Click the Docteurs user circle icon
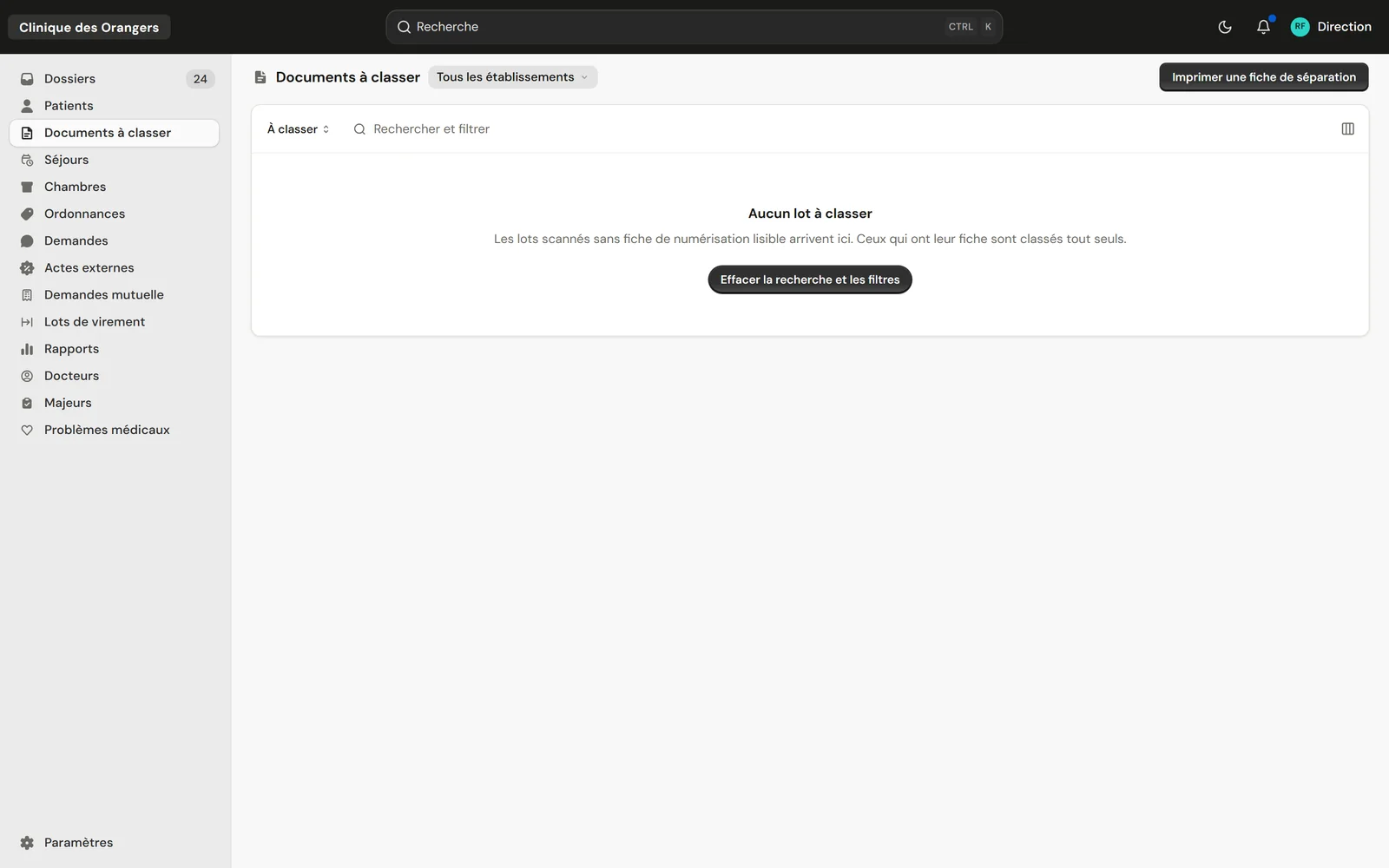1389x868 pixels. [x=27, y=376]
